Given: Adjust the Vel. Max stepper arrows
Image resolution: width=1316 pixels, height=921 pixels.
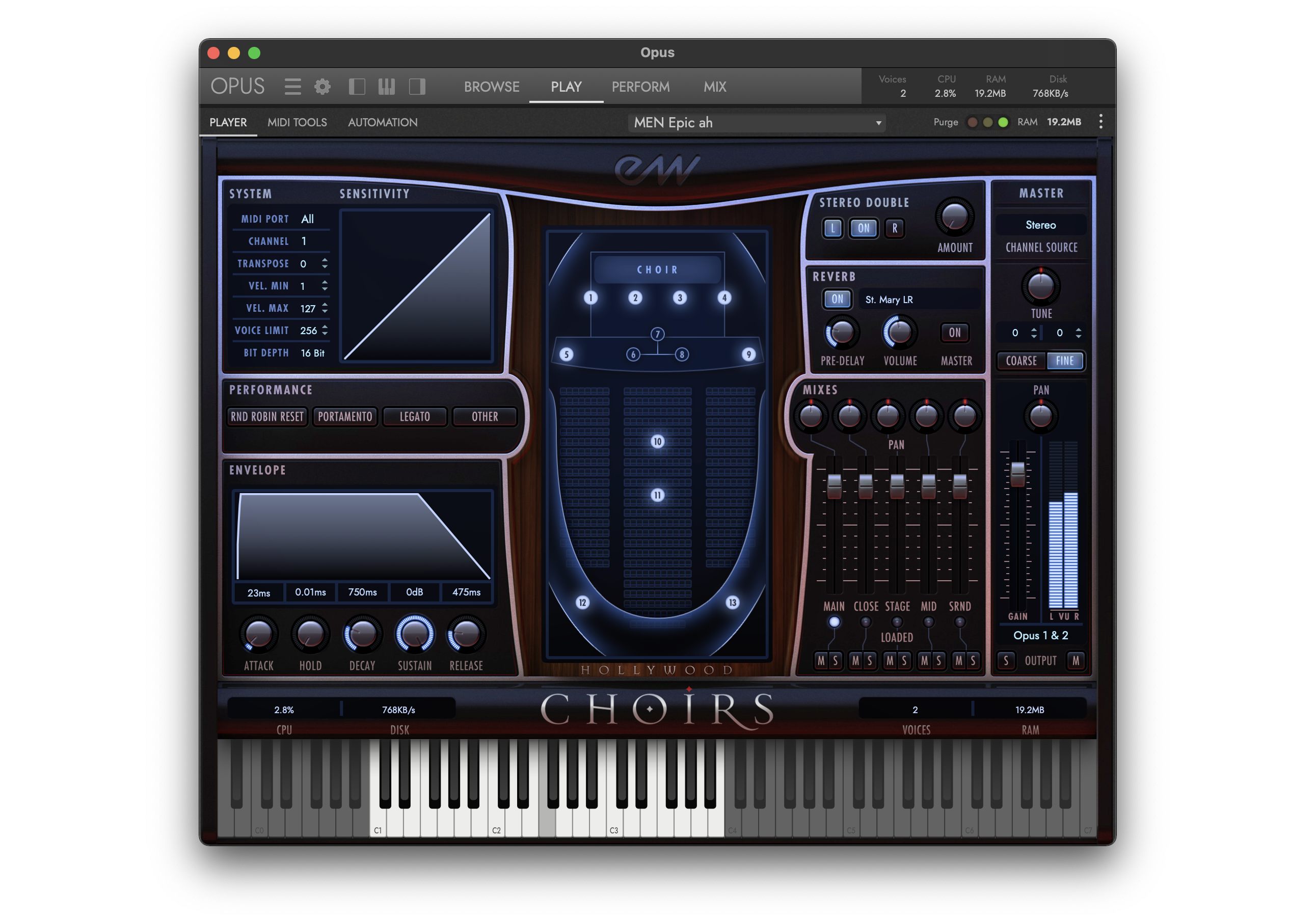Looking at the screenshot, I should pyautogui.click(x=325, y=308).
